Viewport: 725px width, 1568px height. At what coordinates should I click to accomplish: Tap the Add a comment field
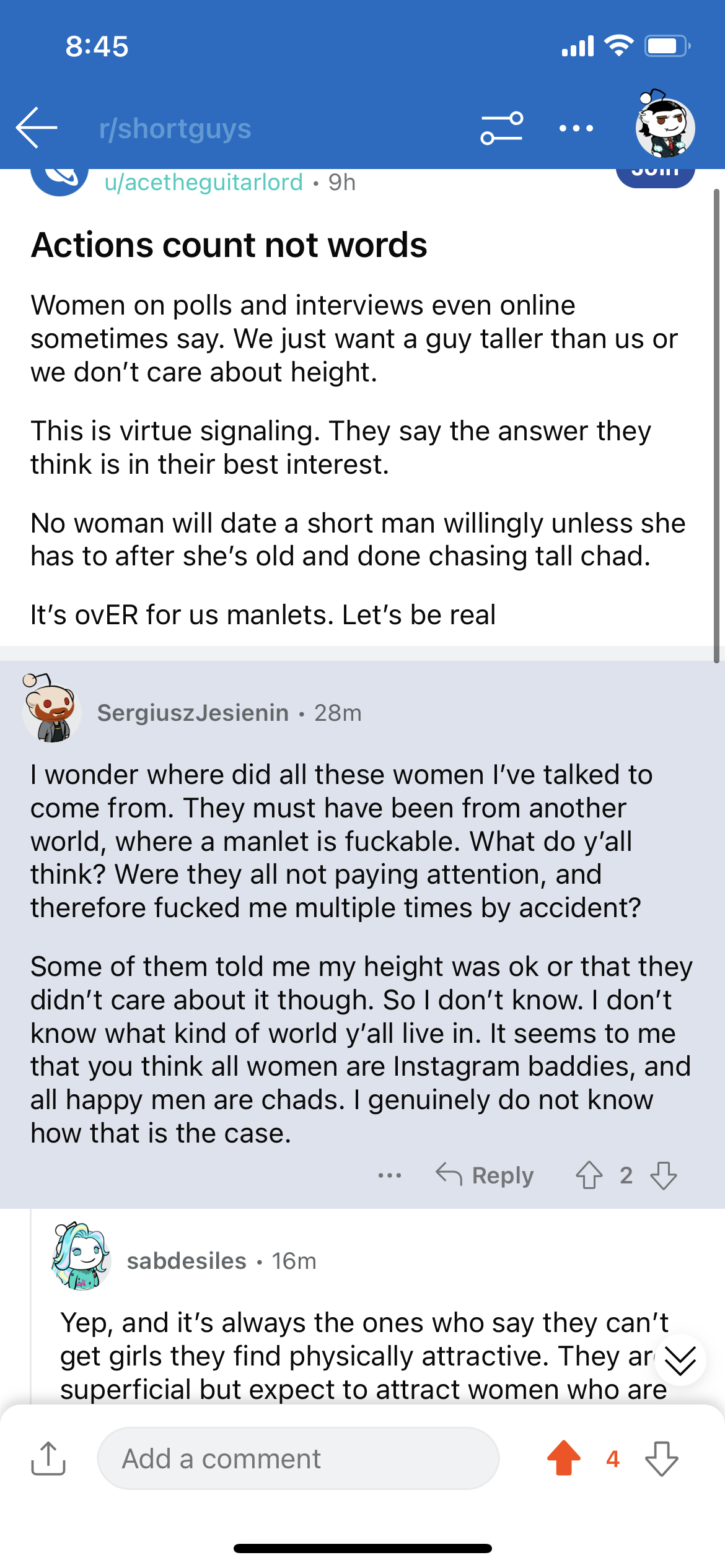[x=298, y=1458]
